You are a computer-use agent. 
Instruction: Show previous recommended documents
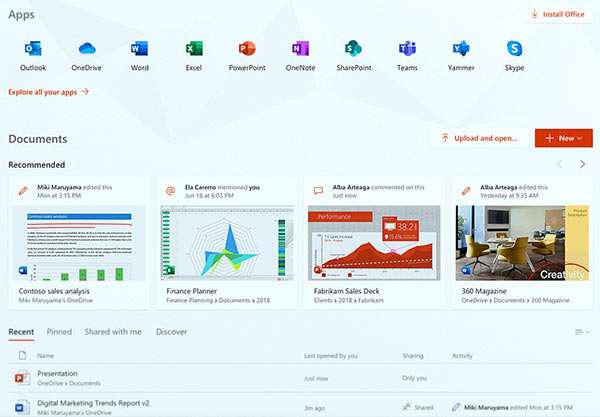tap(559, 164)
